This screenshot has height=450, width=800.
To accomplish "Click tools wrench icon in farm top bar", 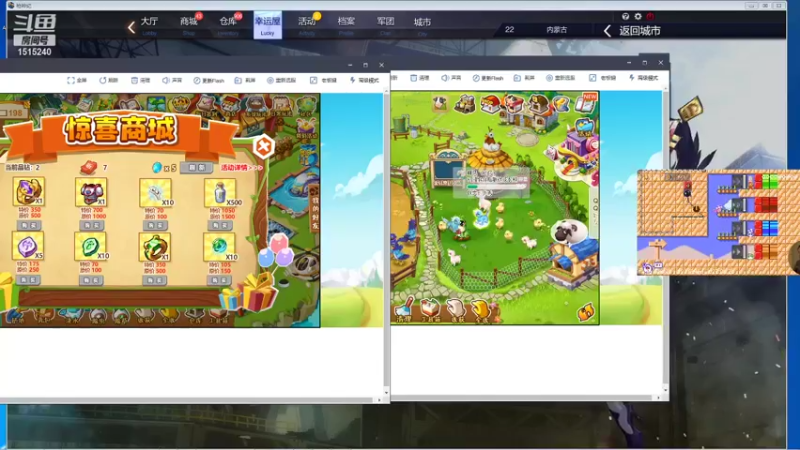I will (562, 104).
